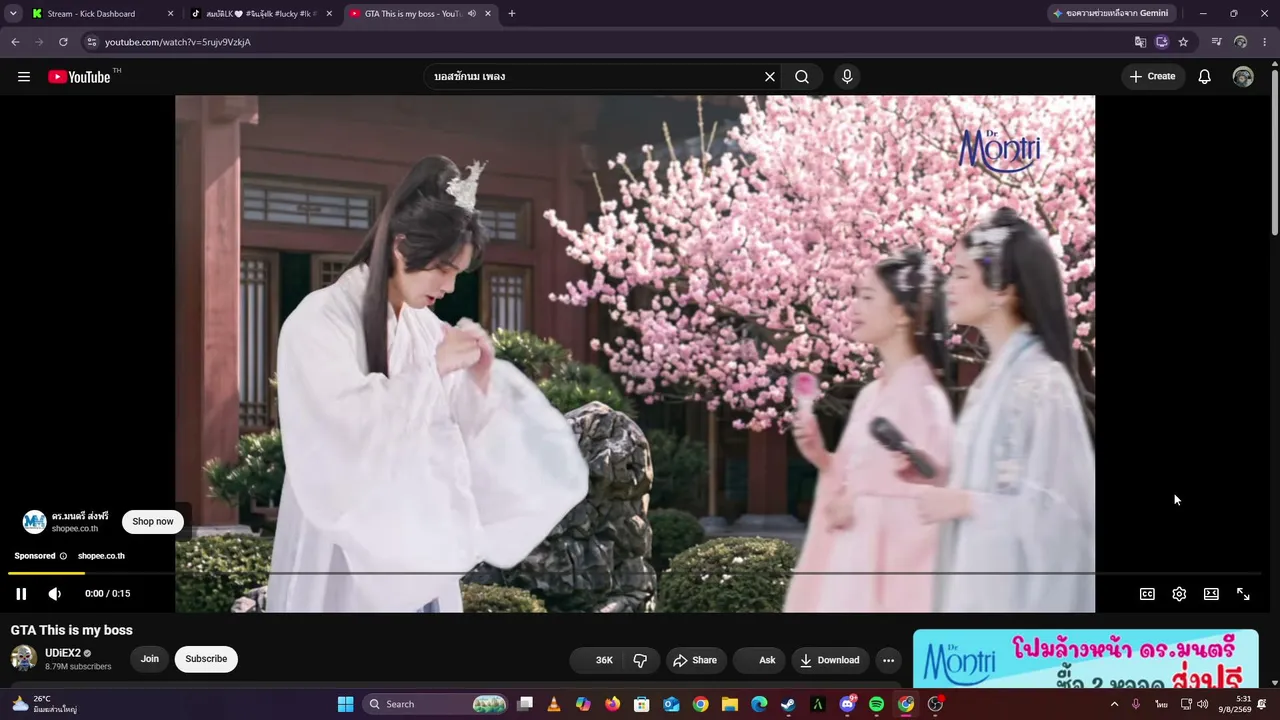The height and width of the screenshot is (720, 1280).
Task: Submit search with magnifier icon
Action: pos(802,77)
